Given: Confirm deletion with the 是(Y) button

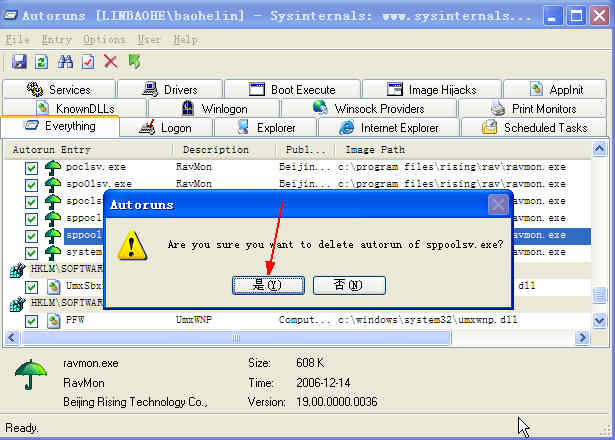Looking at the screenshot, I should (x=268, y=285).
